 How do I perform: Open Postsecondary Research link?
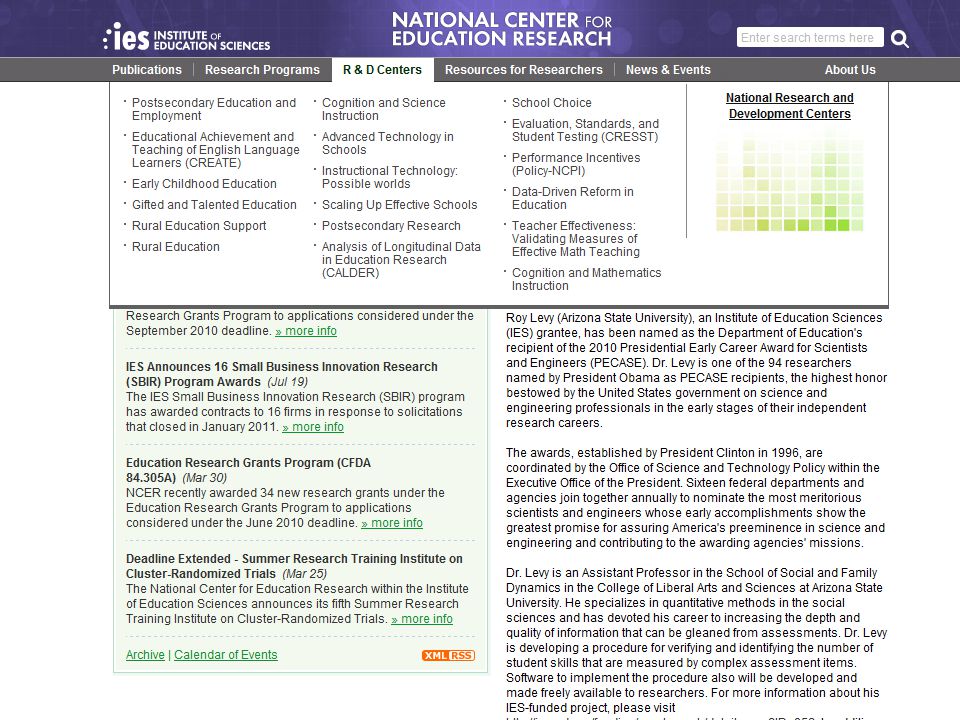(x=391, y=225)
